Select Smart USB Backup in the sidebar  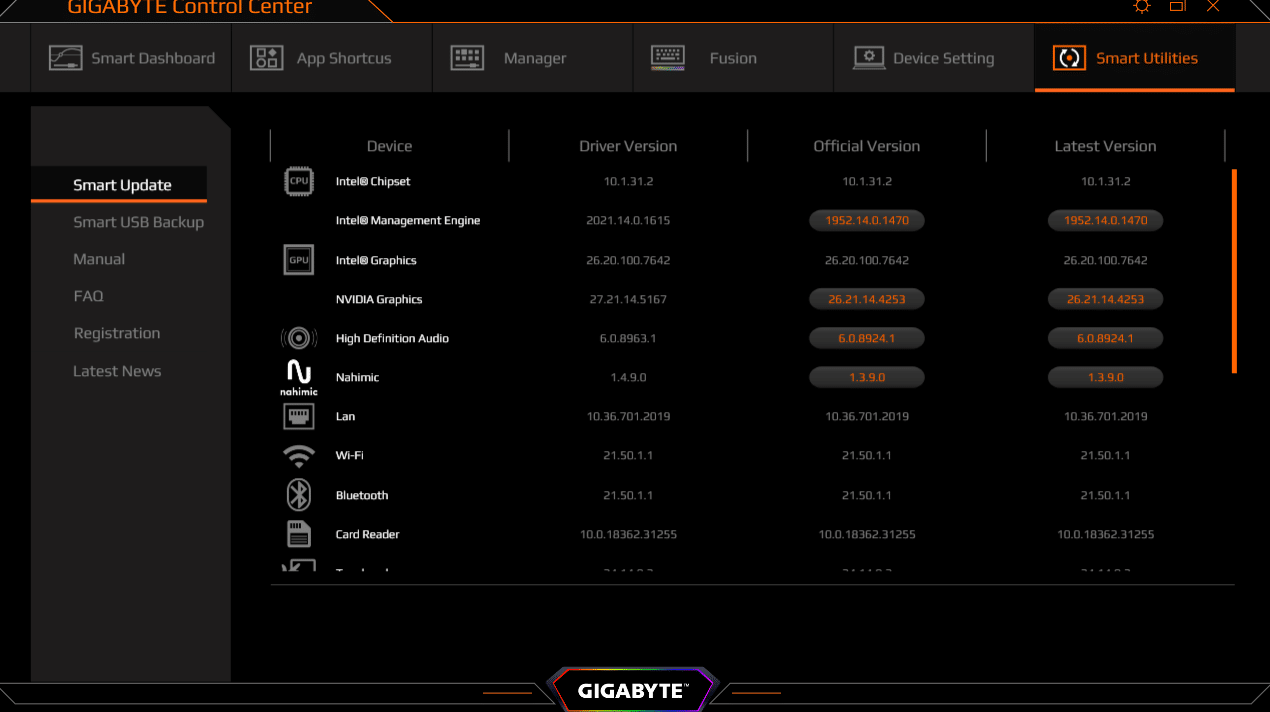138,222
